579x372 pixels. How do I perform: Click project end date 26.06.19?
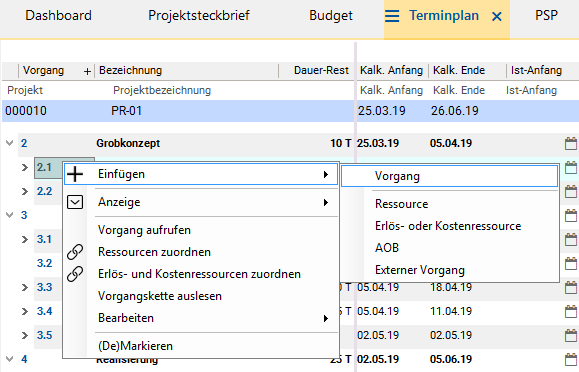[455, 111]
